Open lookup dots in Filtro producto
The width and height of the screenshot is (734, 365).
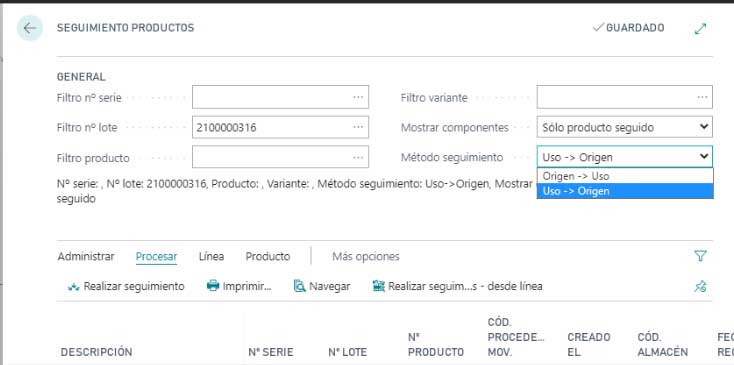358,158
